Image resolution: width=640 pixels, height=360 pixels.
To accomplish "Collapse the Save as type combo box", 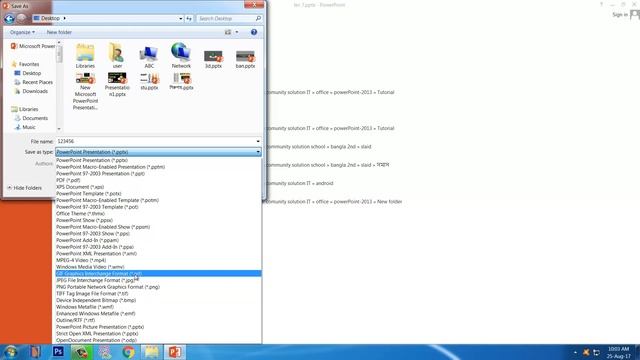I will 158,152.
